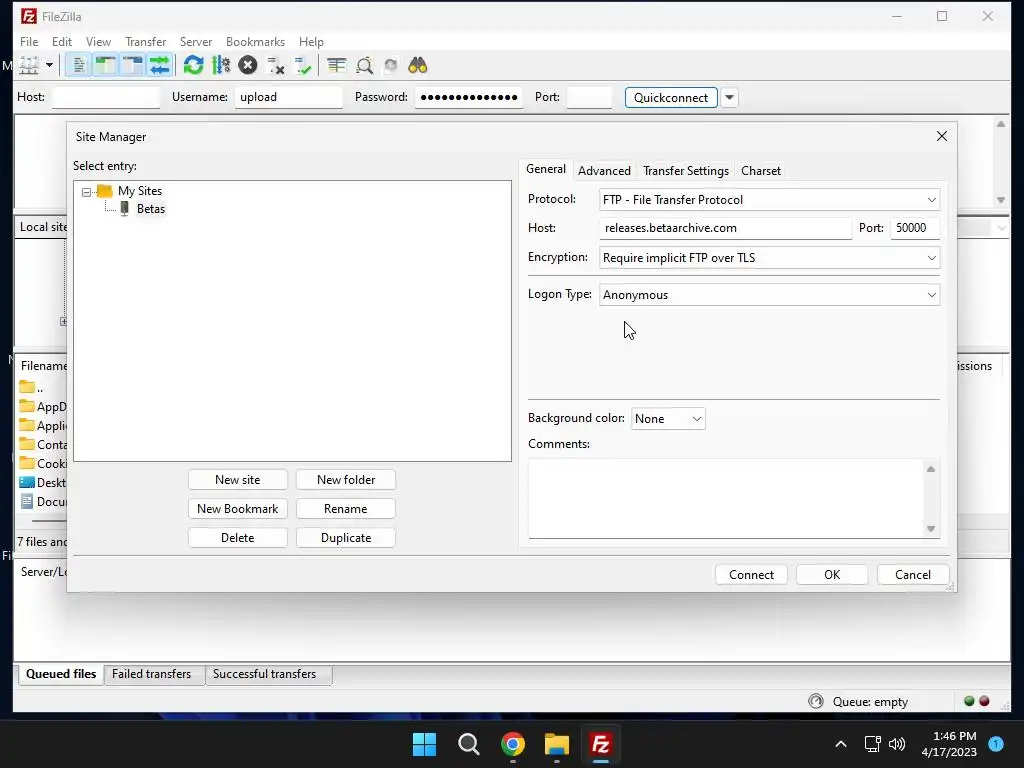Click the Site Manager Host field
This screenshot has width=1024, height=768.
coord(726,228)
